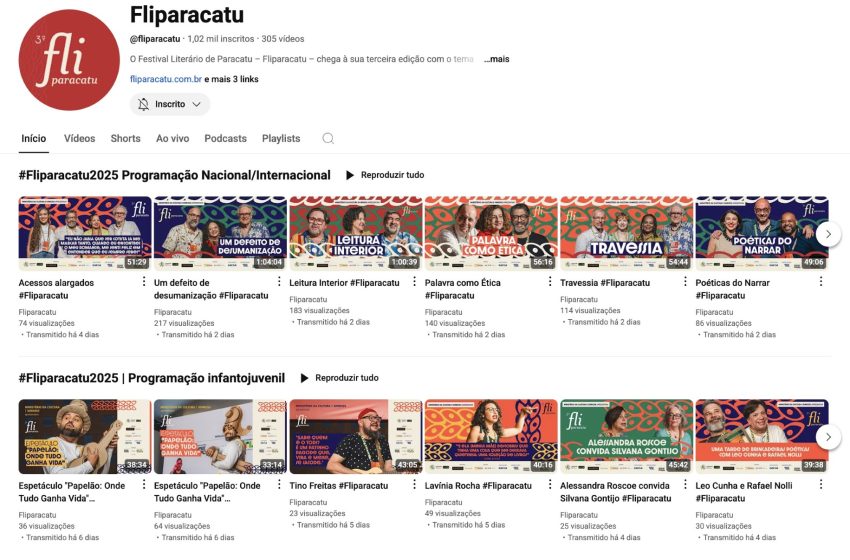Open the Acessos alargados video thumbnail
850x560 pixels.
(x=85, y=233)
